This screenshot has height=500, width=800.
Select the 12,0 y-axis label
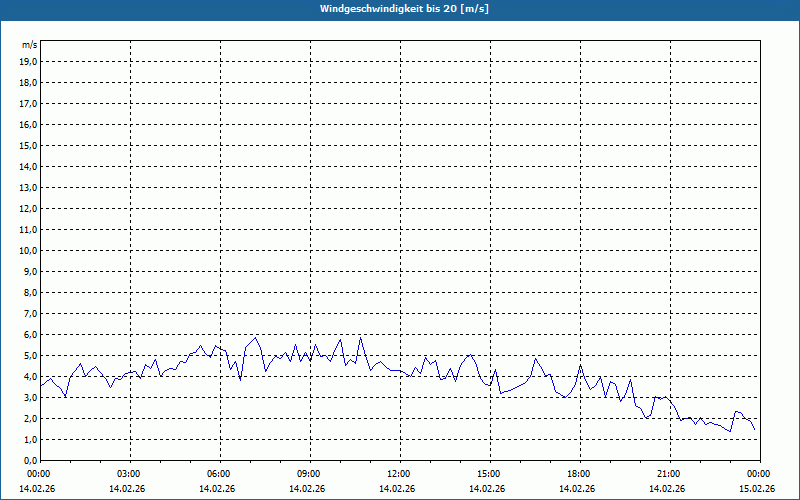coord(29,209)
